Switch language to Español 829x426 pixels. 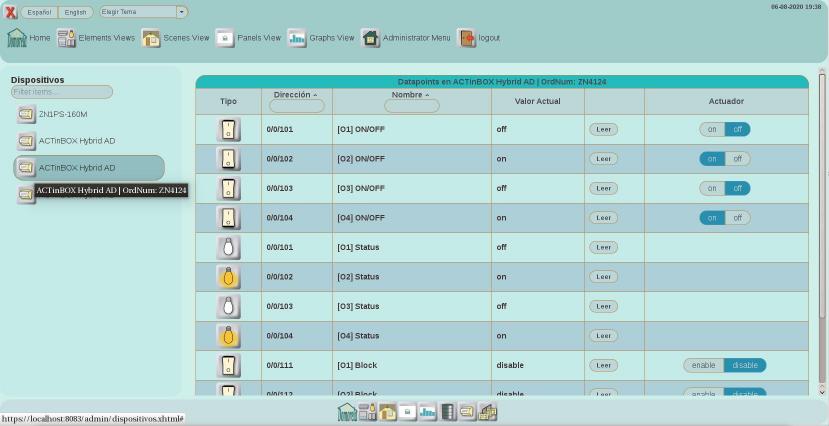pyautogui.click(x=39, y=12)
